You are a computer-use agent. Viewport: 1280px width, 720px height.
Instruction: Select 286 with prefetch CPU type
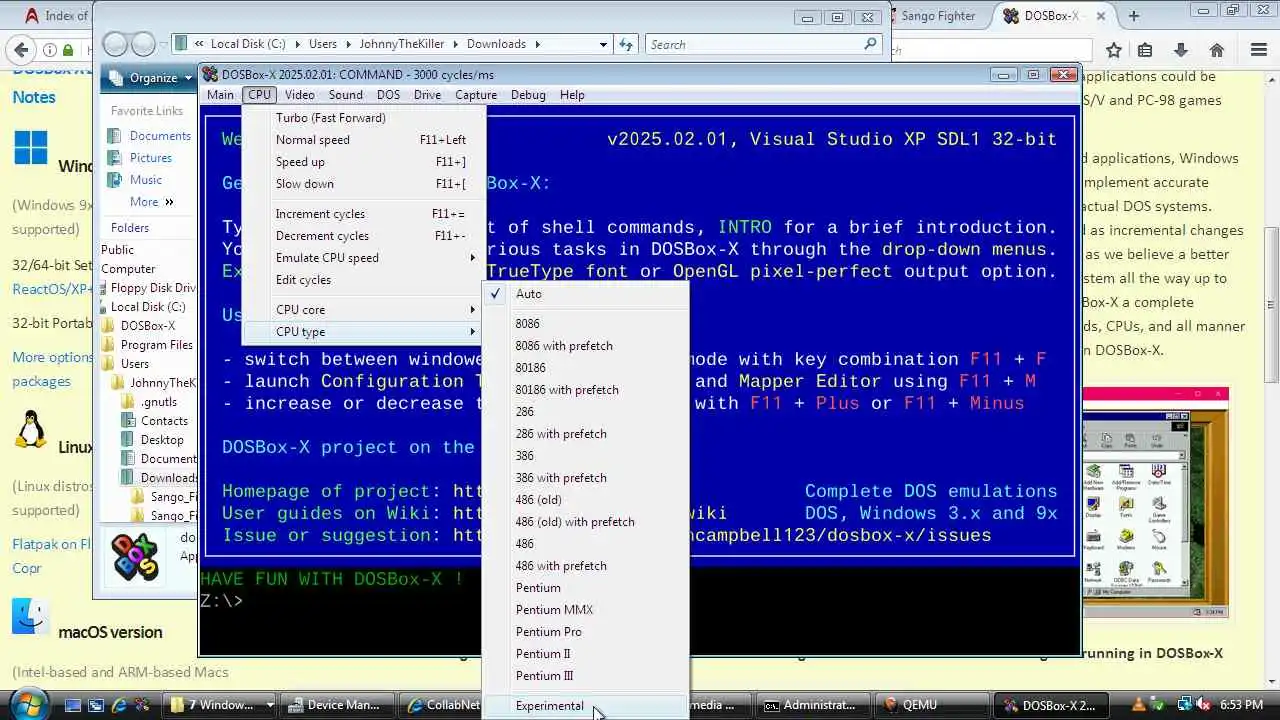click(x=586, y=434)
